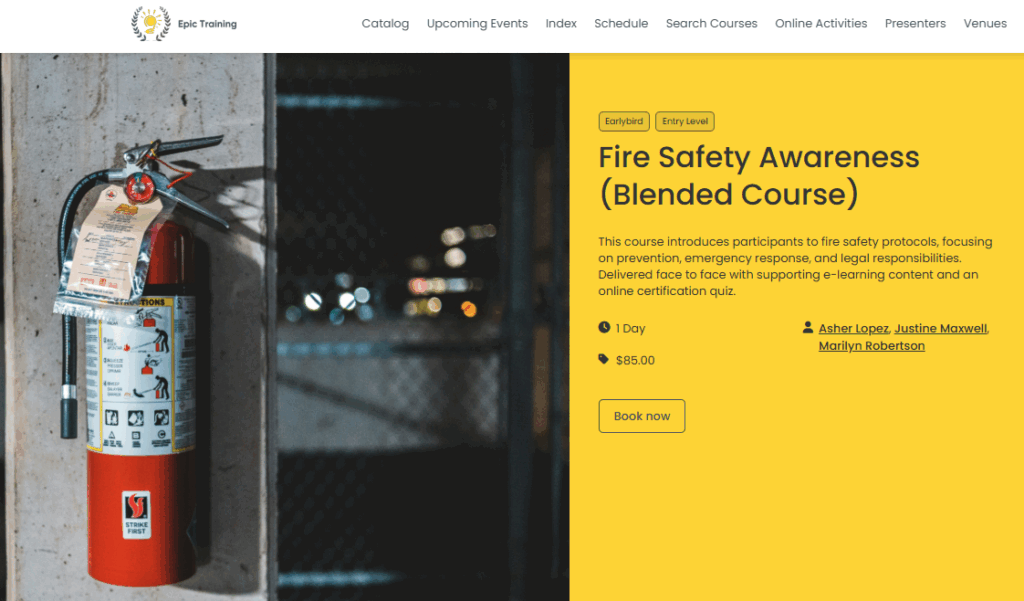Screen dimensions: 1024x601
Task: Click the clock duration icon
Action: [x=604, y=327]
